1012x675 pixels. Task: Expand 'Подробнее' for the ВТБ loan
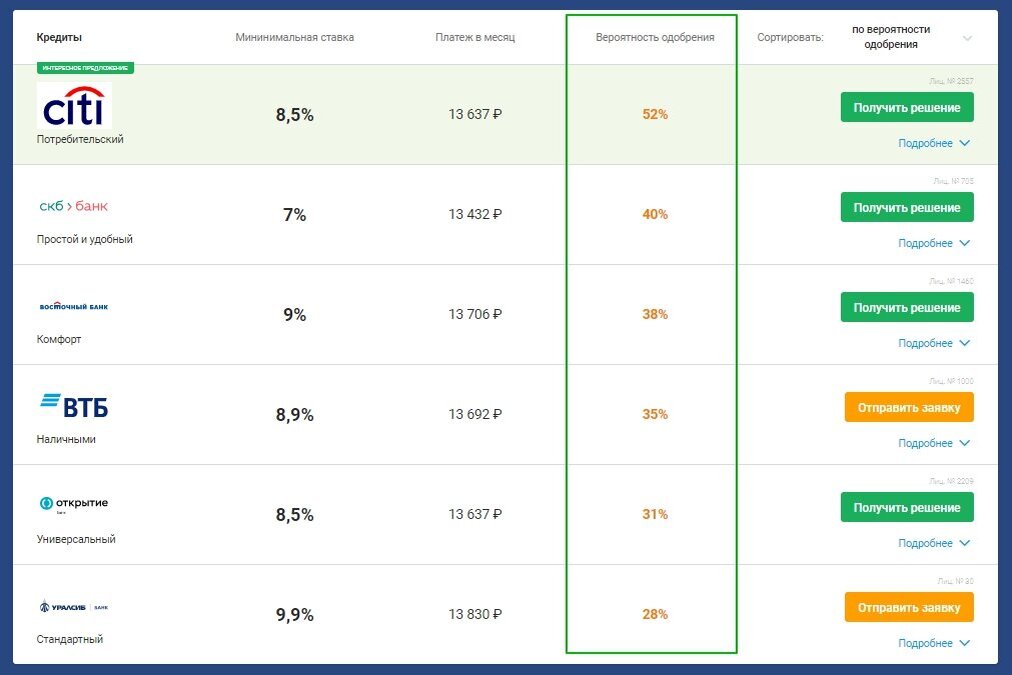934,443
